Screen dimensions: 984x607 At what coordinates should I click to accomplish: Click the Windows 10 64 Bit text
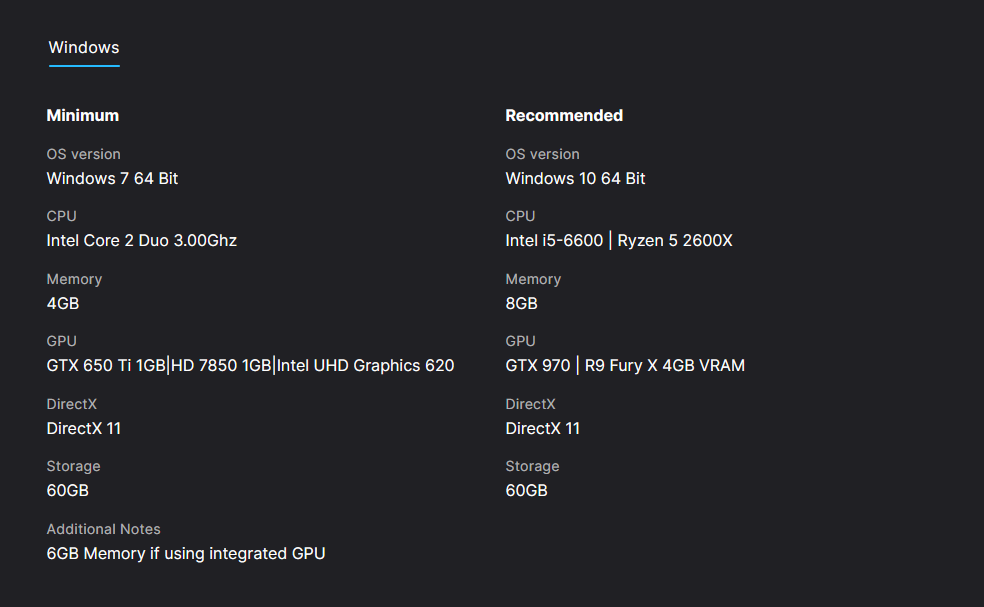(x=575, y=179)
